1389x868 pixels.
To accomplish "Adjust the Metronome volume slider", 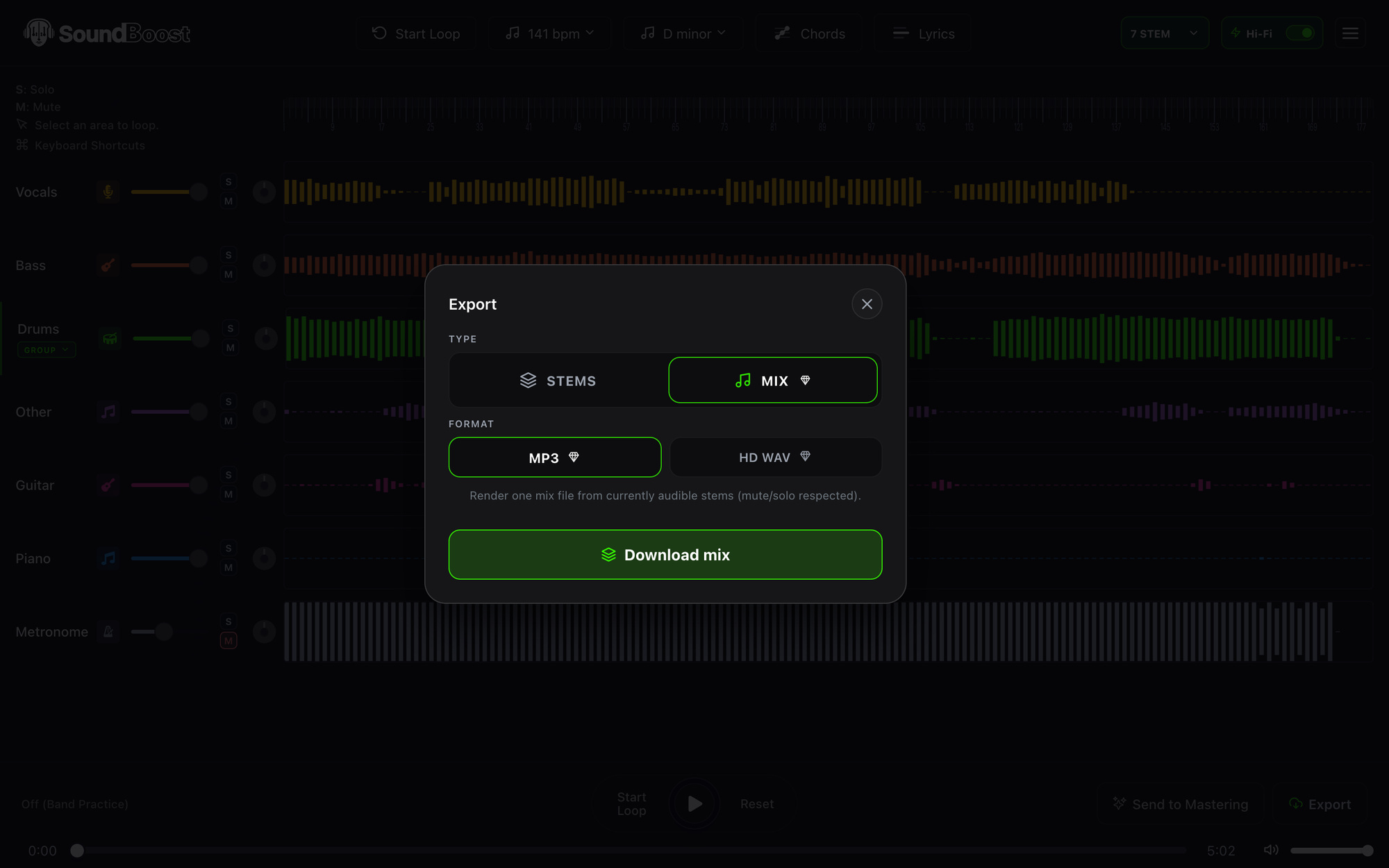I will [169, 631].
